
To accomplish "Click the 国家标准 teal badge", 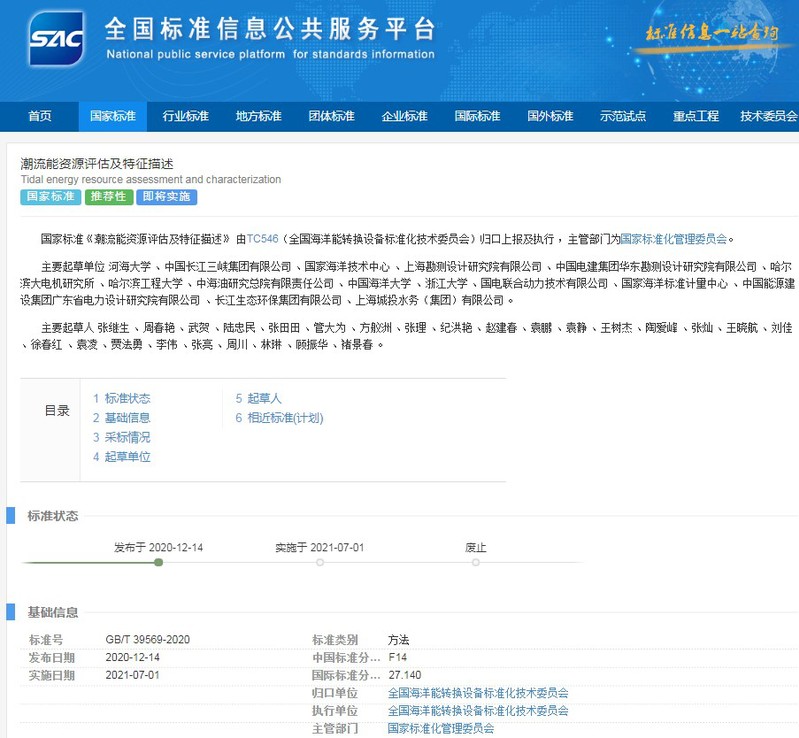I will (50, 197).
